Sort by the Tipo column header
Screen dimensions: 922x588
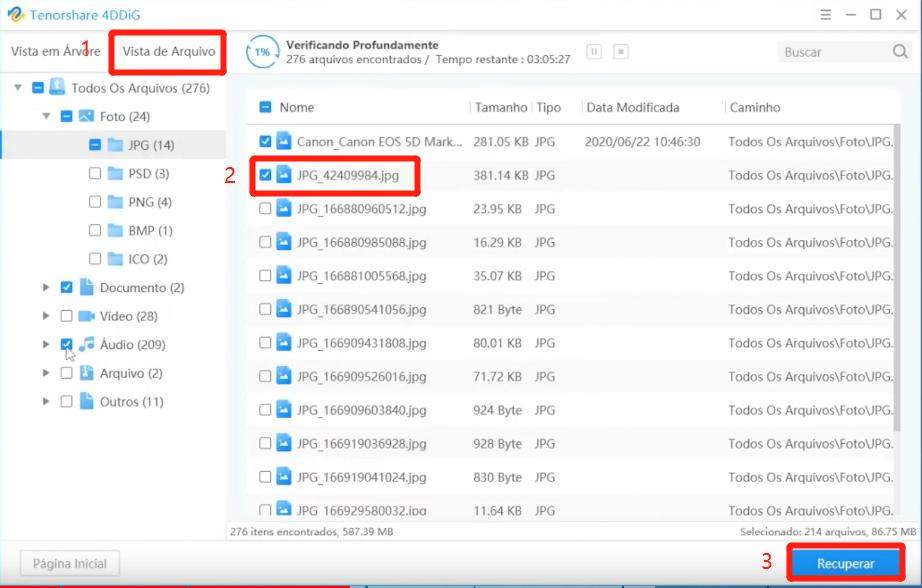pos(548,107)
